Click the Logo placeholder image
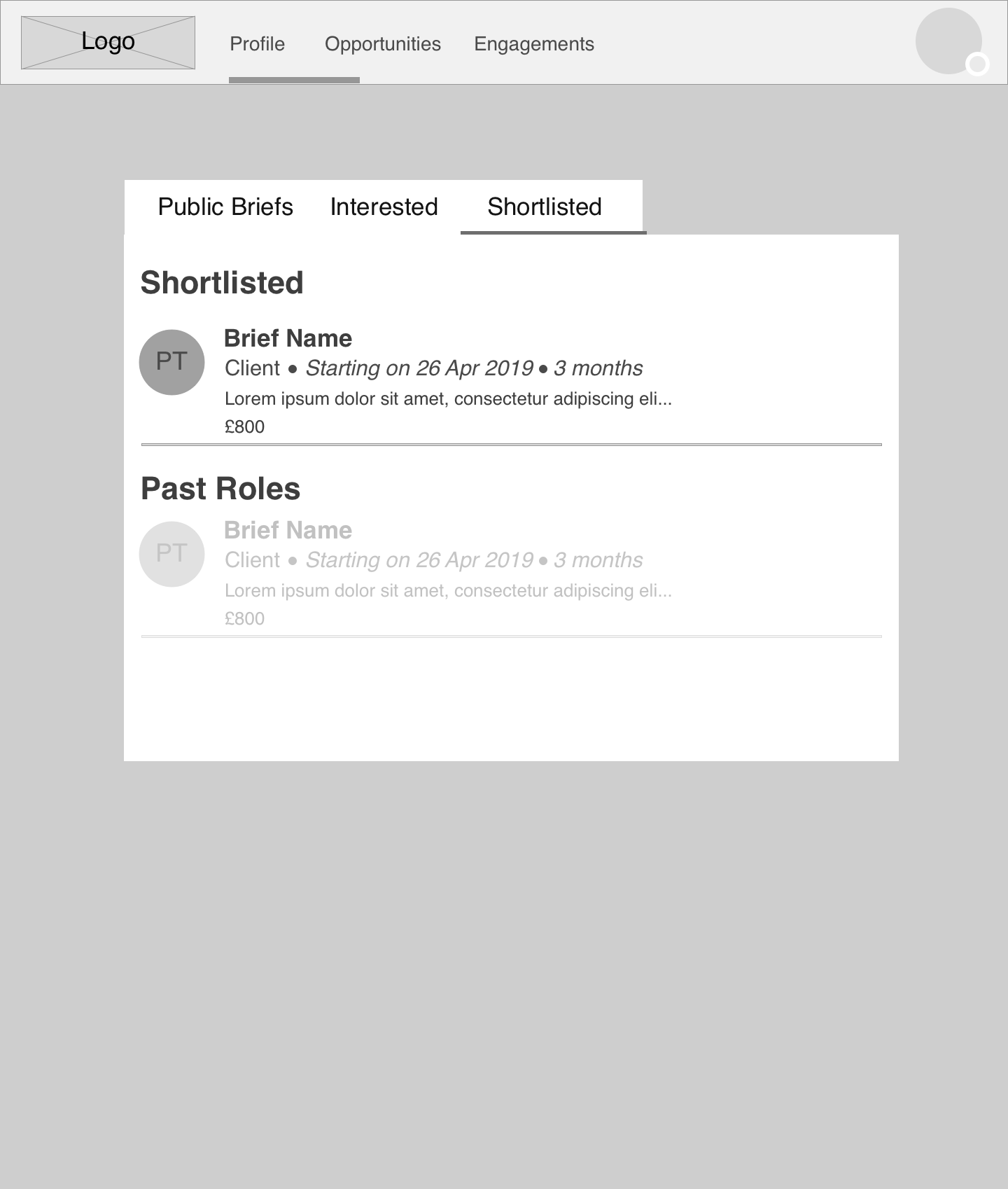Image resolution: width=1008 pixels, height=1189 pixels. tap(108, 43)
